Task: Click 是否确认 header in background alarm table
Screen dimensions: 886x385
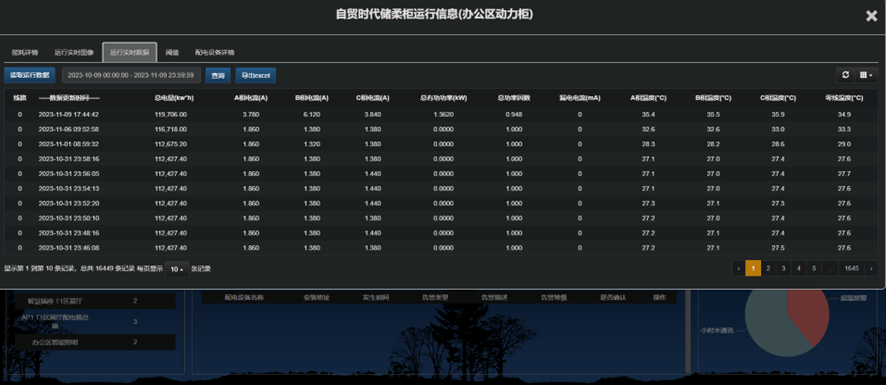Action: (x=613, y=297)
